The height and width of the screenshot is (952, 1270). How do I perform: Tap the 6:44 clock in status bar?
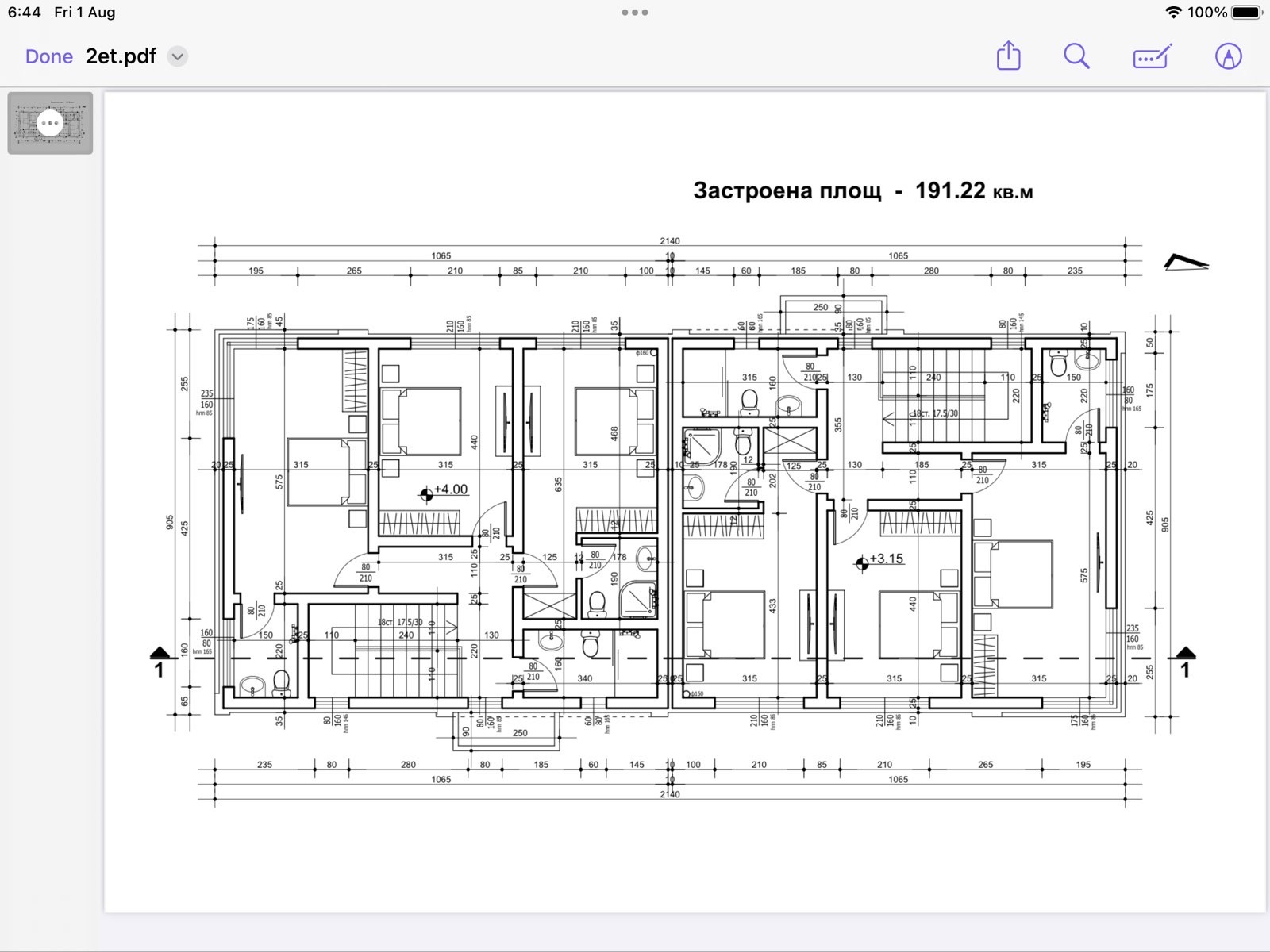pyautogui.click(x=25, y=13)
